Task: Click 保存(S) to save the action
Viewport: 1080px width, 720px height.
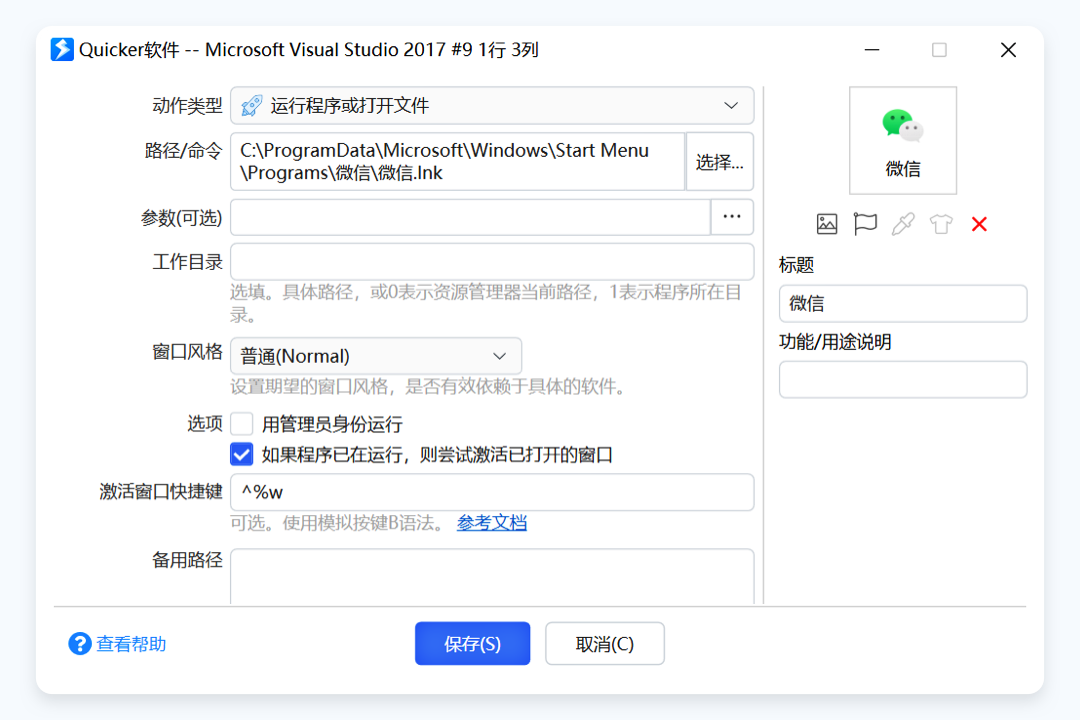Action: click(472, 643)
